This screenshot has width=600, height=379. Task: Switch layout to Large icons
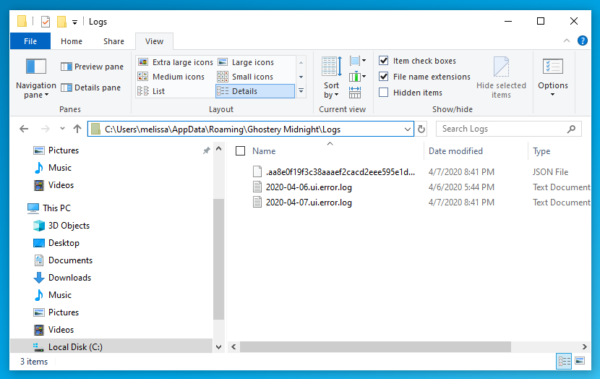[x=246, y=62]
